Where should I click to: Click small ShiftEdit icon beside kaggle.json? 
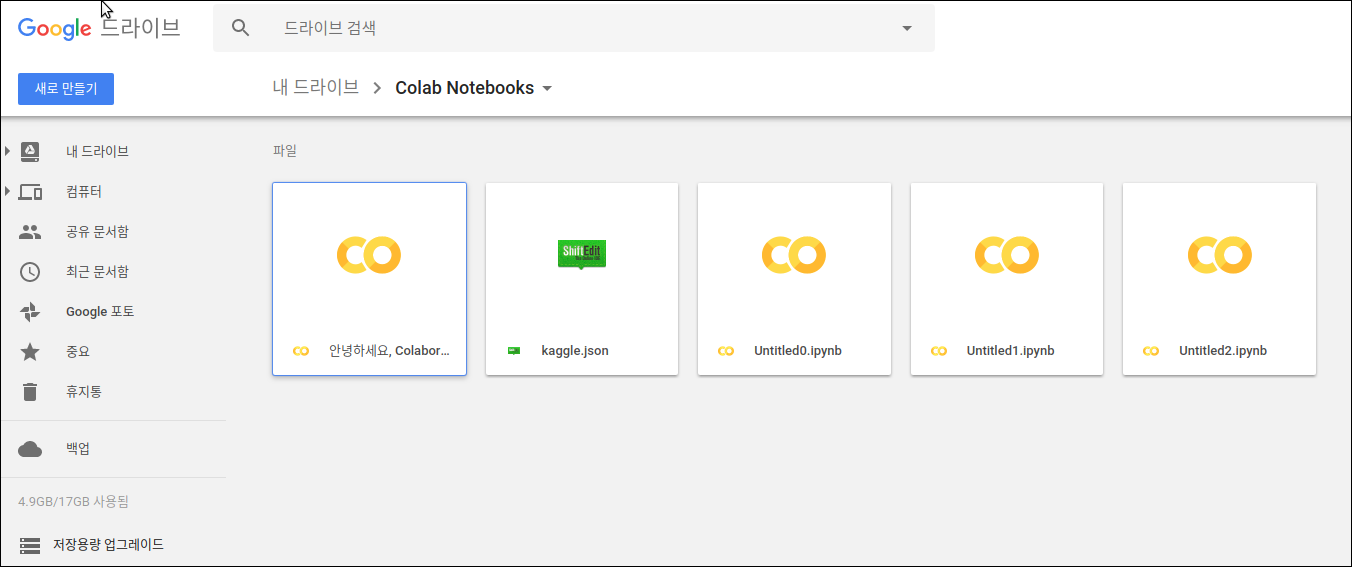514,351
